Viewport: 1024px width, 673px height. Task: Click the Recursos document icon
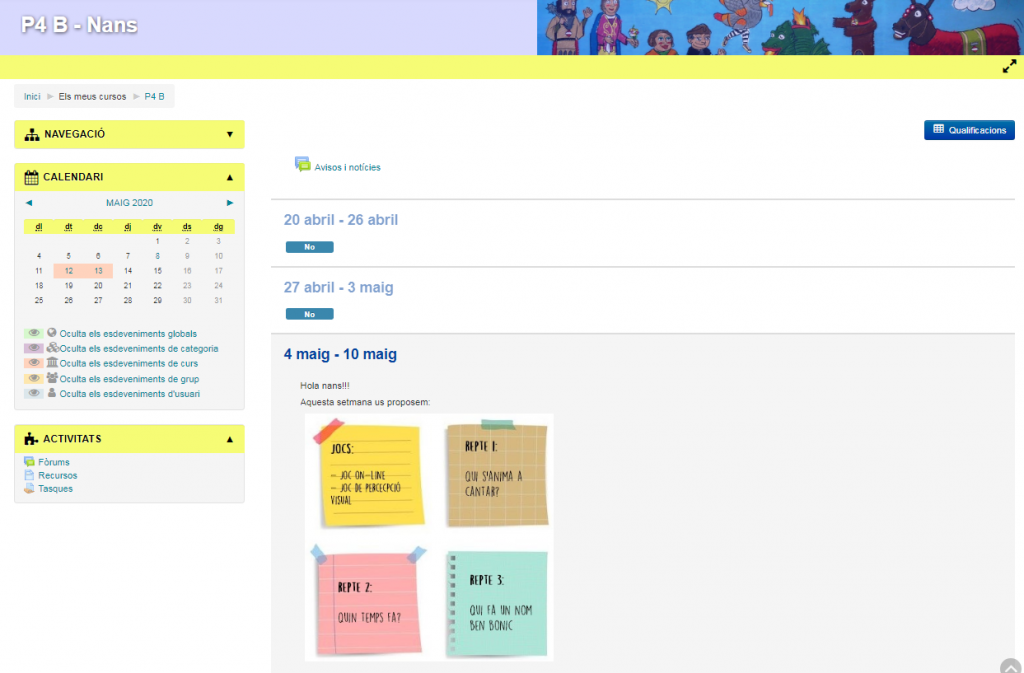tap(29, 475)
